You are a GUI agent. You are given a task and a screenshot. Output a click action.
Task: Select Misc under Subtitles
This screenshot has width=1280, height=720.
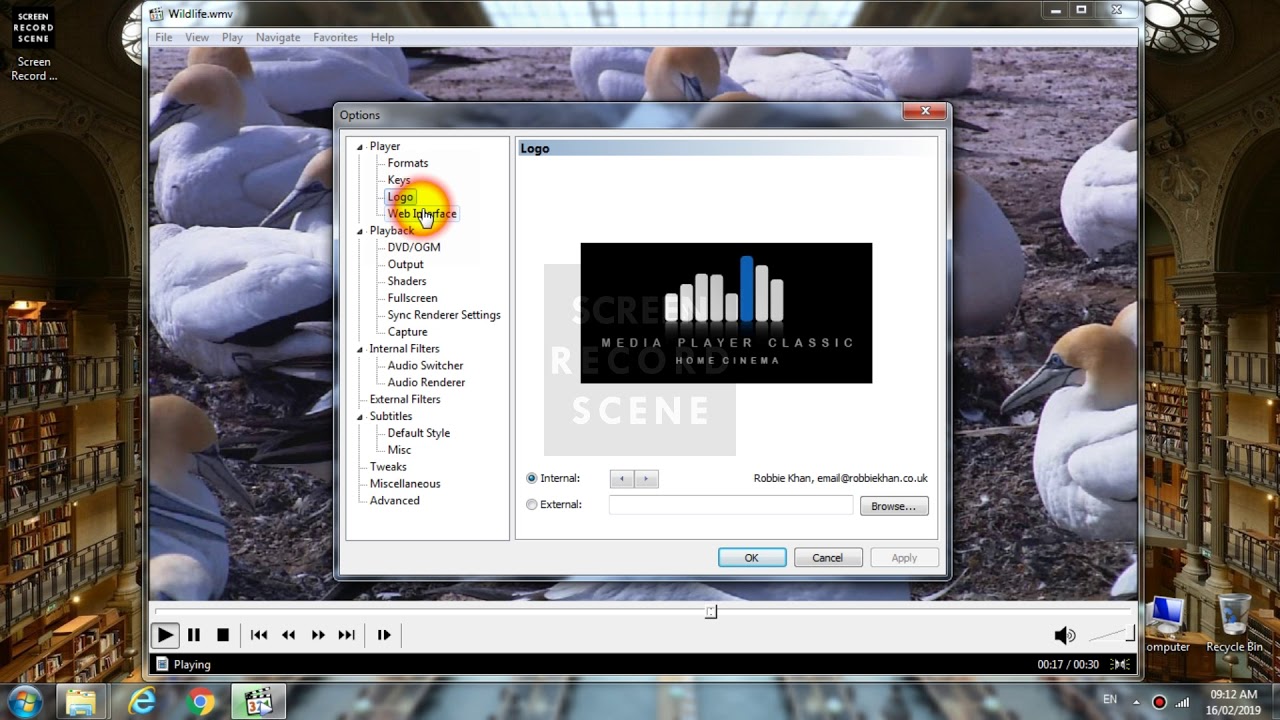click(x=399, y=450)
